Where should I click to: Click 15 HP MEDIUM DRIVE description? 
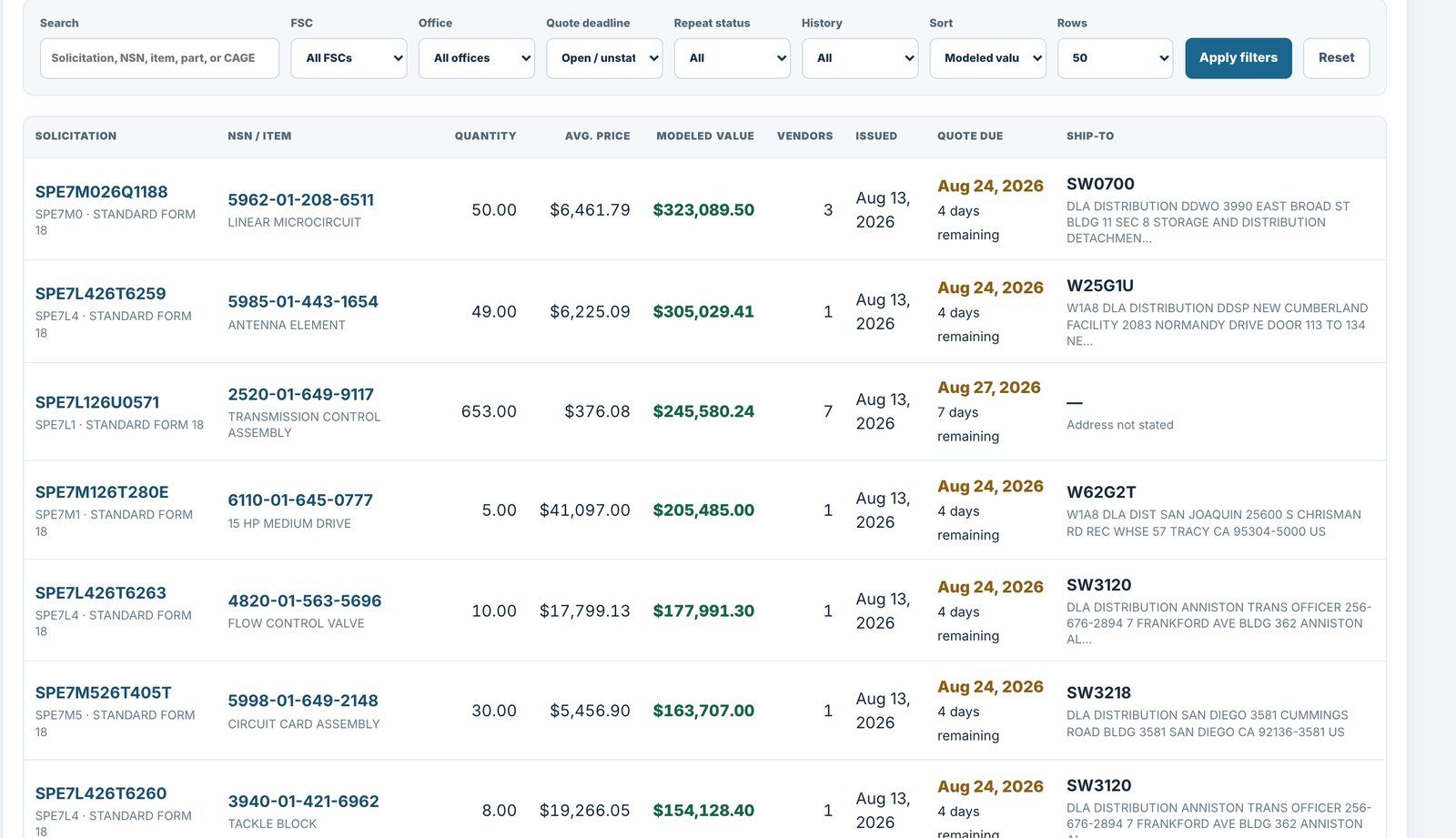pos(289,524)
